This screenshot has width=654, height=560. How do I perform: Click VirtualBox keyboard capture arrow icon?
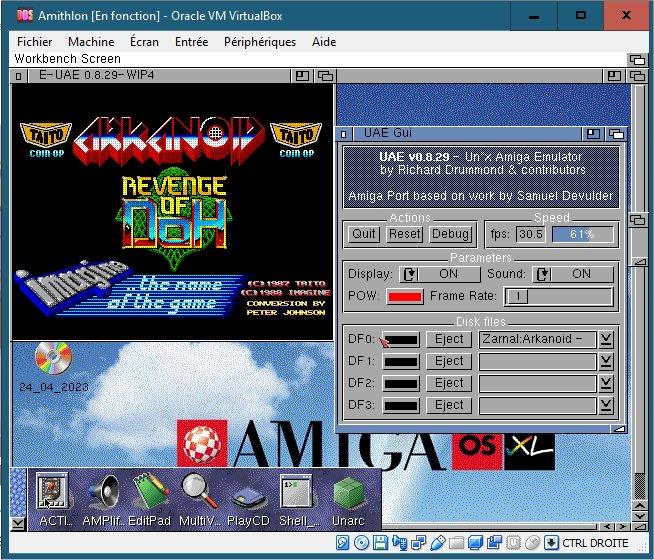pos(551,543)
